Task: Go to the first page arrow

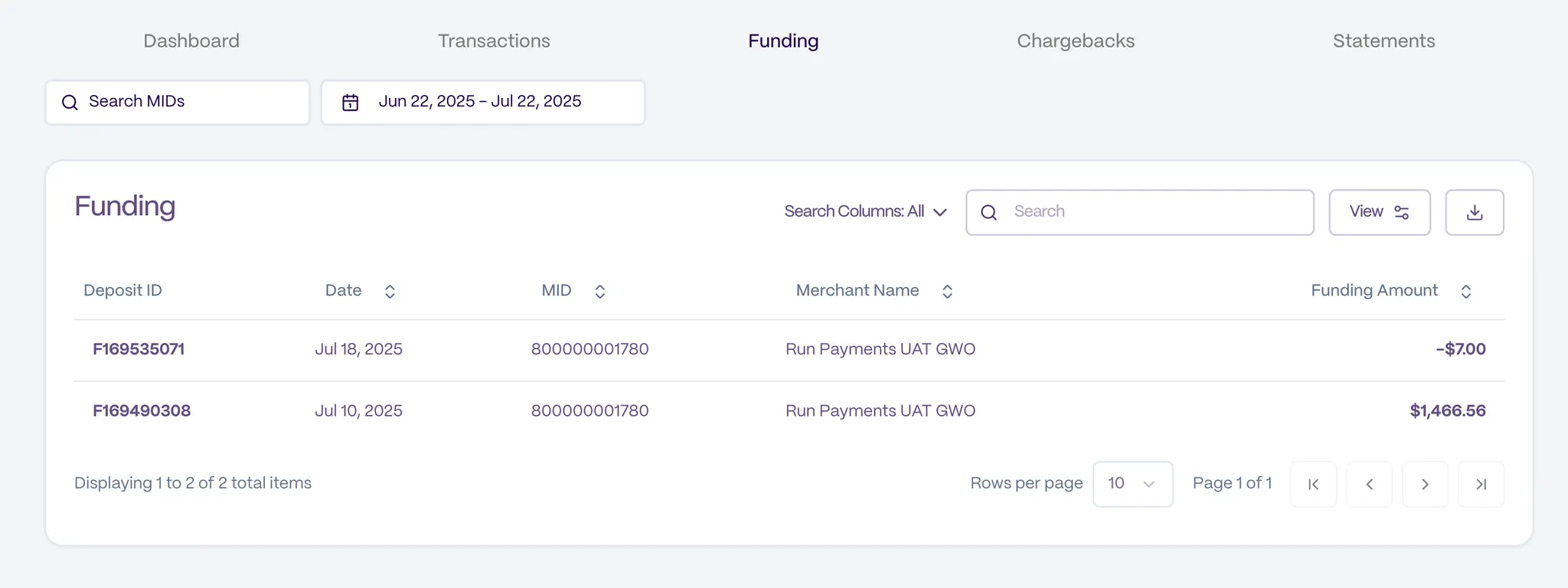Action: (1313, 484)
